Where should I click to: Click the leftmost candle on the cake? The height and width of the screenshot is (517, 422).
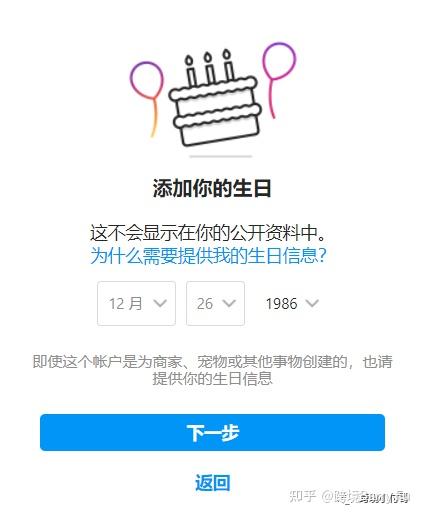click(191, 71)
